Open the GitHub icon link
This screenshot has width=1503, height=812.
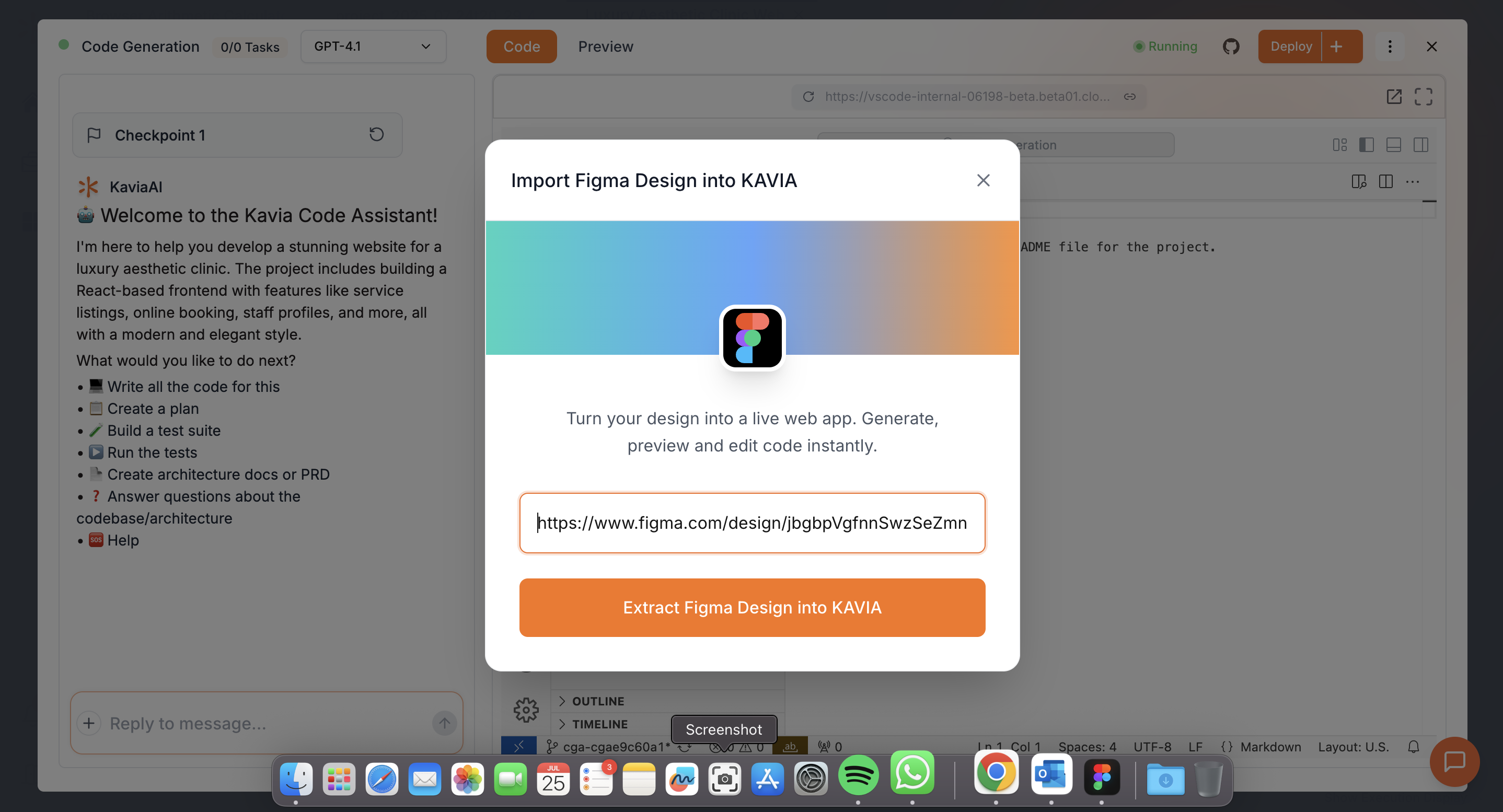pyautogui.click(x=1231, y=46)
